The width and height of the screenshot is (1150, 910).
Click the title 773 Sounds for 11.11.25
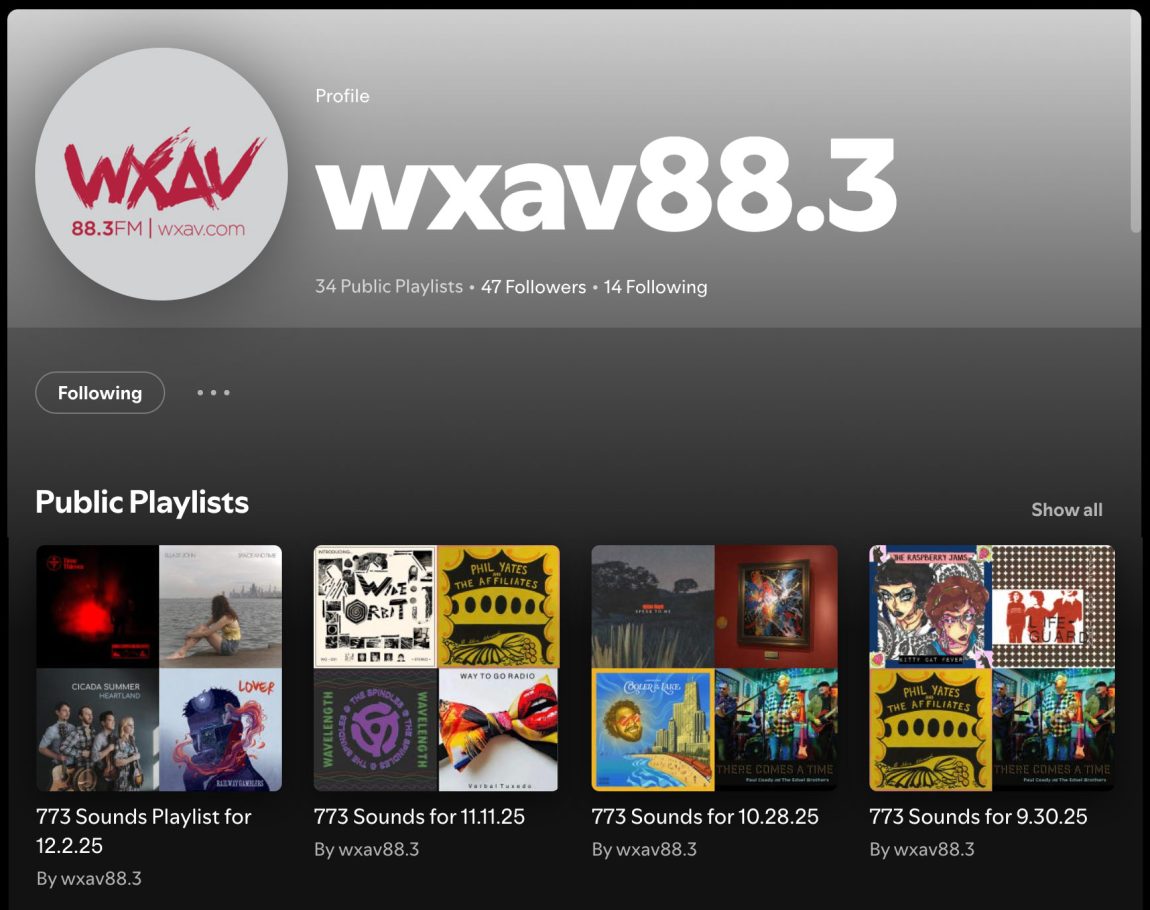419,817
